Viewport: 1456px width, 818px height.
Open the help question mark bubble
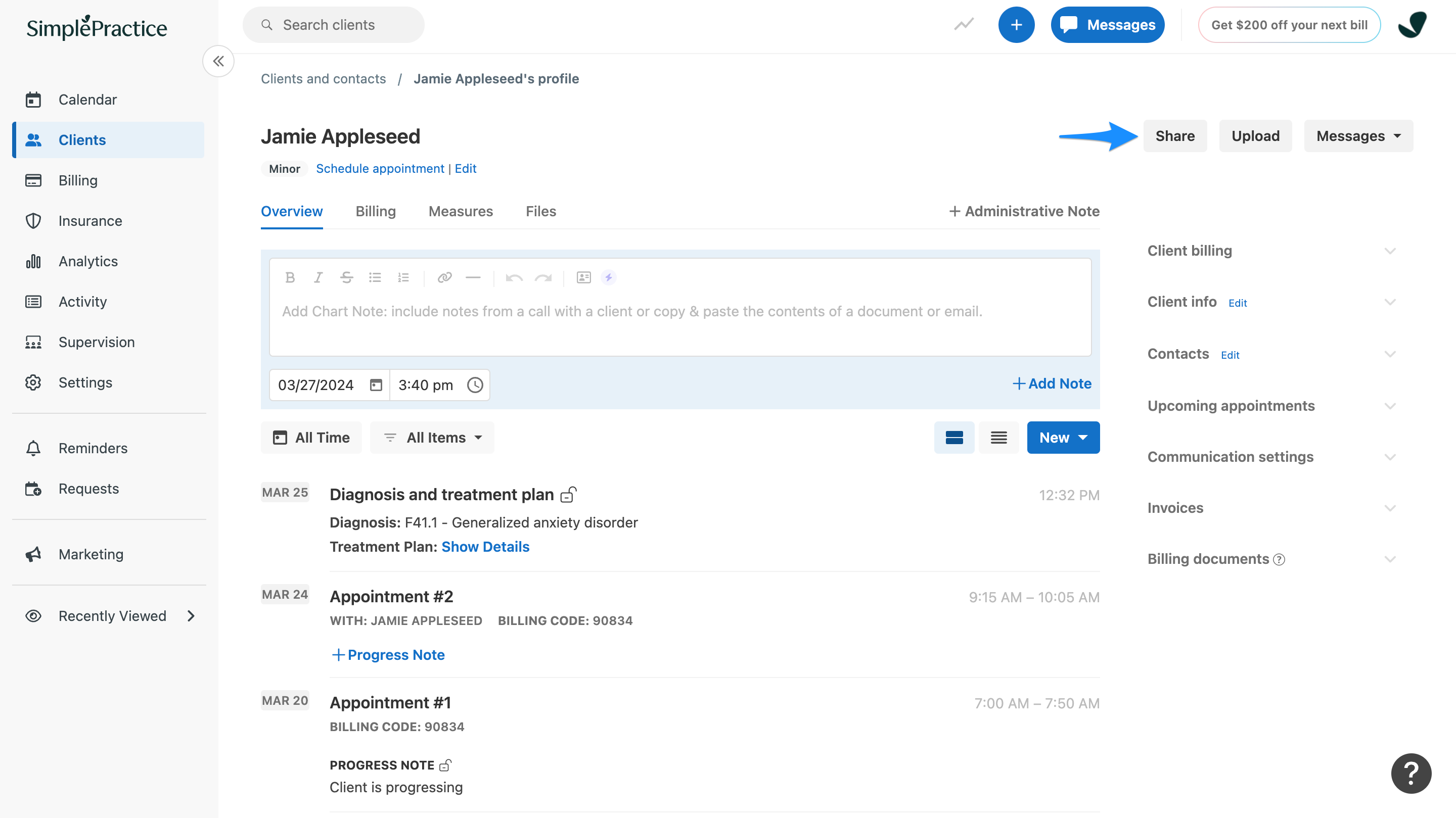pyautogui.click(x=1411, y=774)
